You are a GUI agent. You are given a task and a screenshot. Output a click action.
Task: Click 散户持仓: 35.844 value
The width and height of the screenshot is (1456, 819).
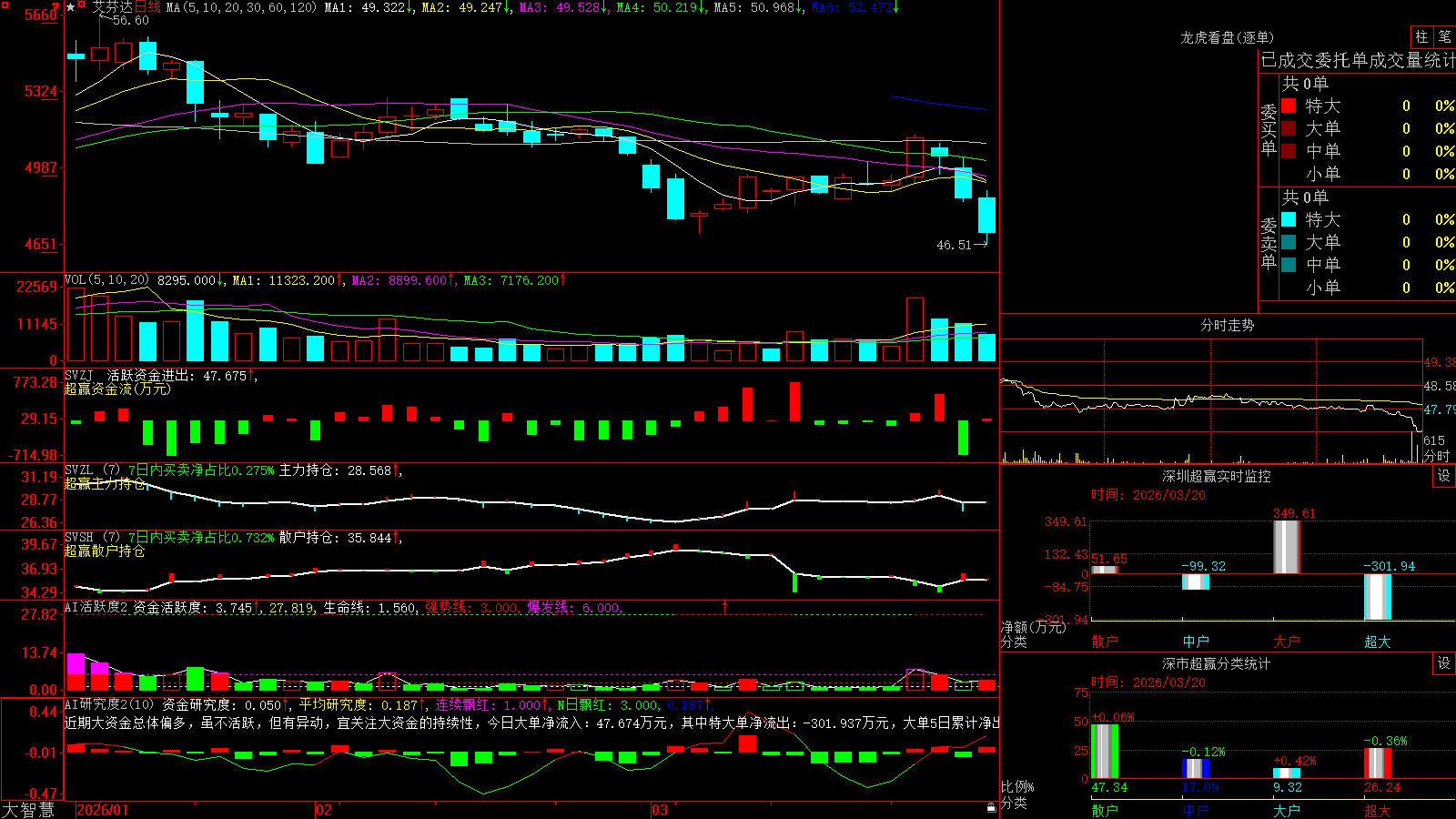tap(339, 538)
